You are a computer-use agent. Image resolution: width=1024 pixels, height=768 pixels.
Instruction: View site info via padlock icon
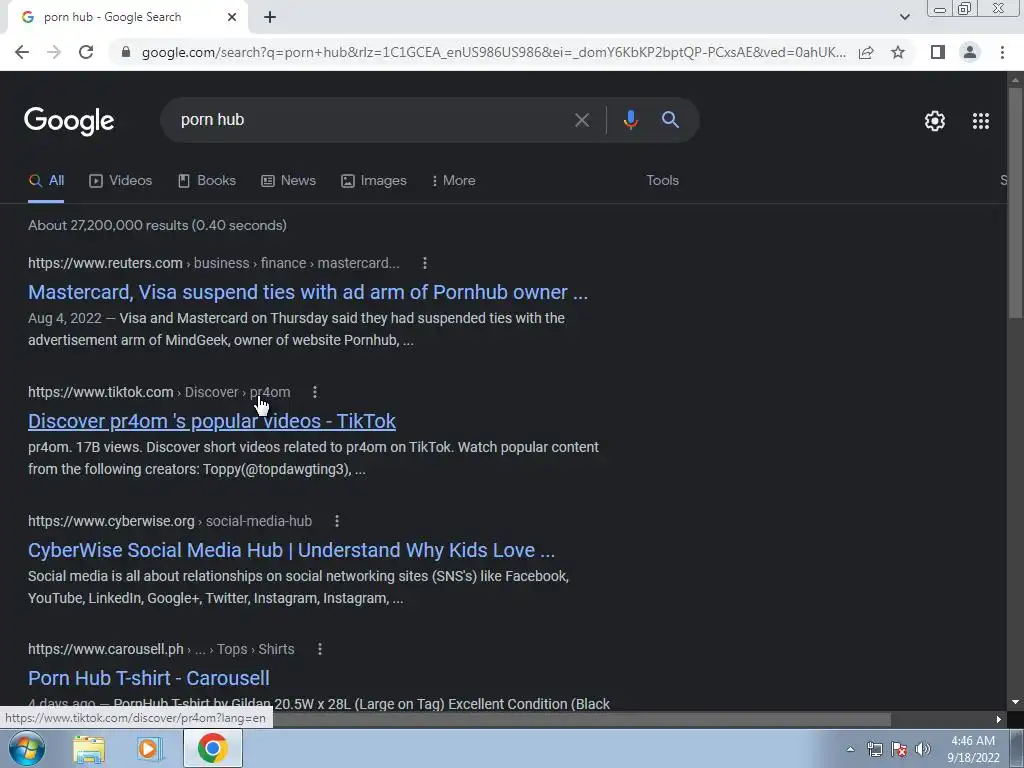tap(126, 52)
